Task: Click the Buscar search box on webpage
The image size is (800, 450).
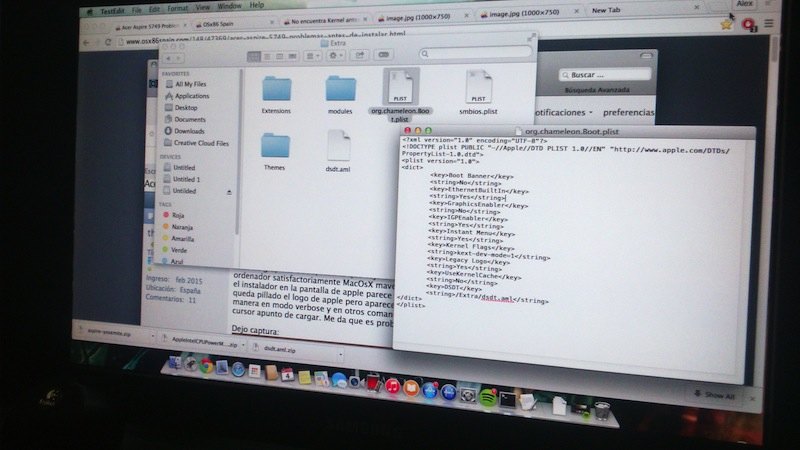Action: [x=605, y=75]
